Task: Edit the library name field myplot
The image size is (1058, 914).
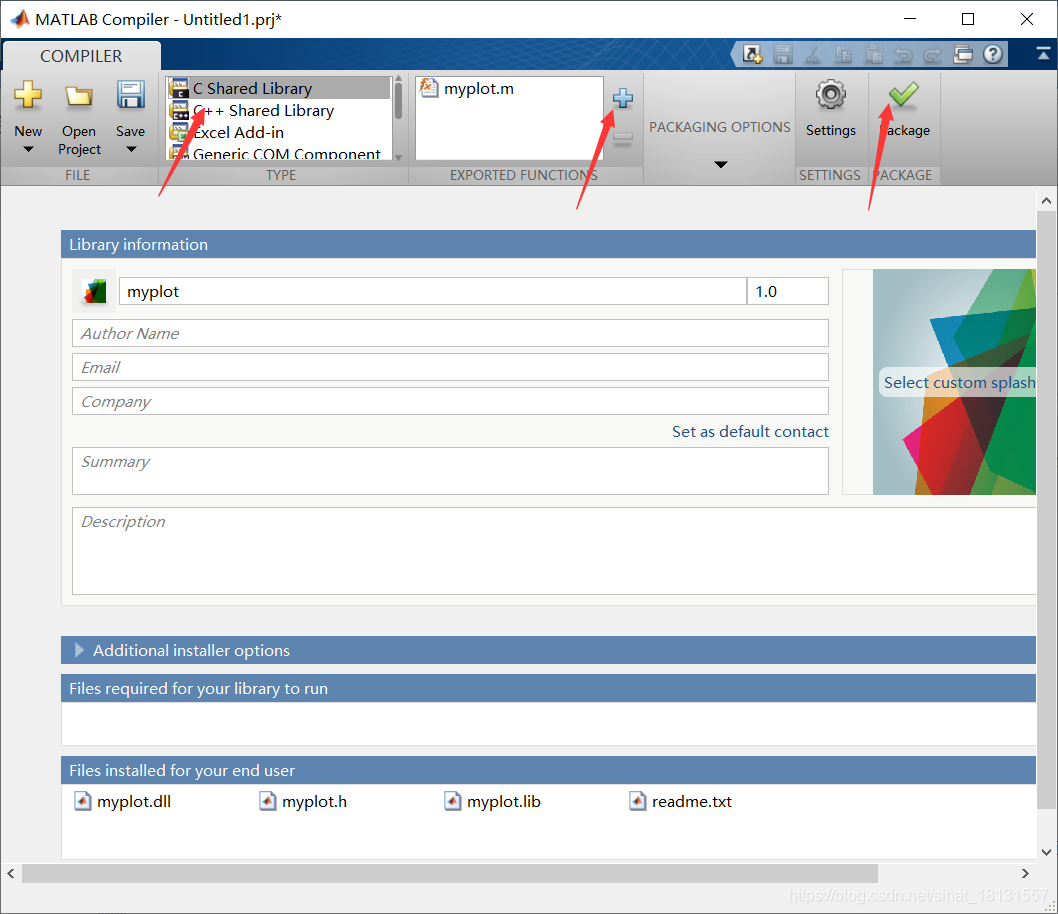Action: pos(433,291)
